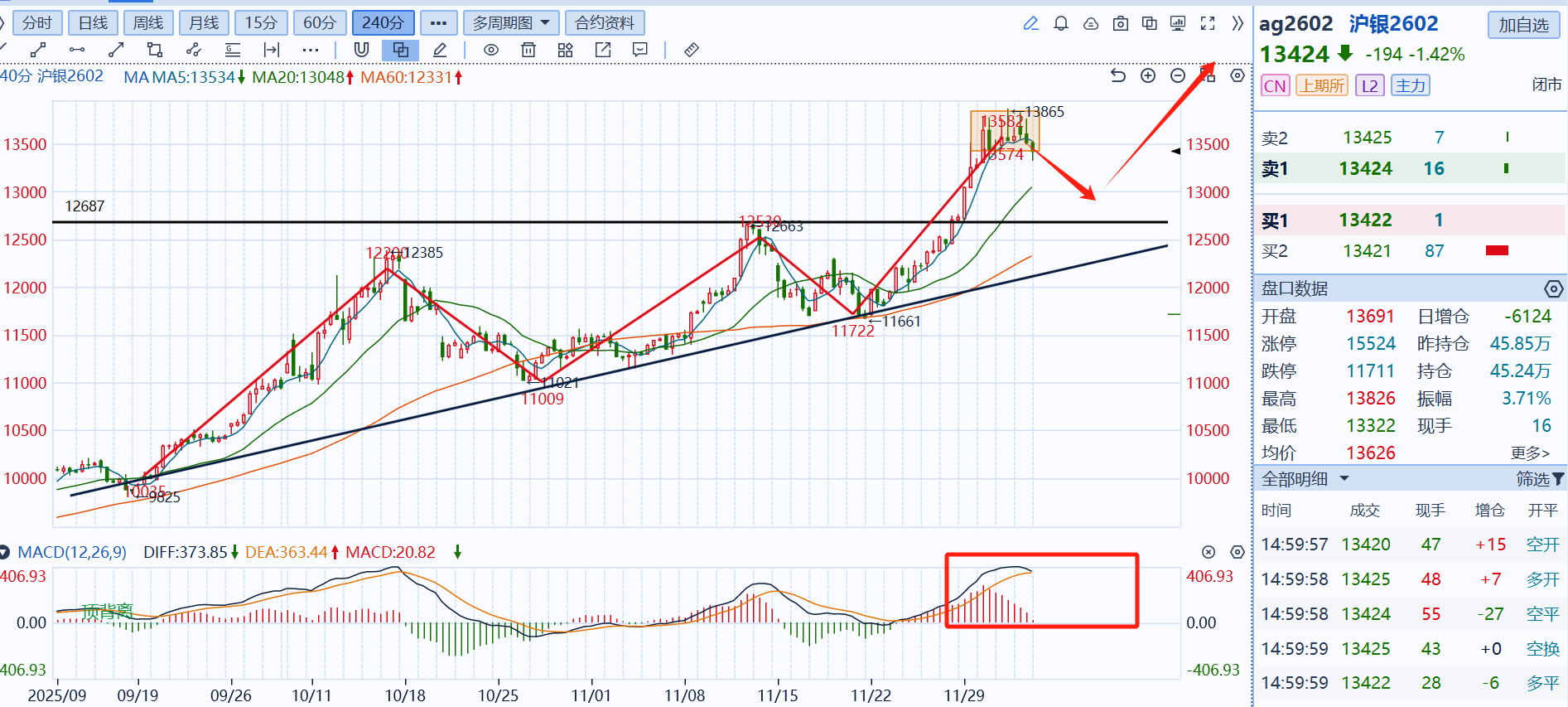Collapse the MACD indicator panel header arrow
1568x707 pixels.
(6, 552)
